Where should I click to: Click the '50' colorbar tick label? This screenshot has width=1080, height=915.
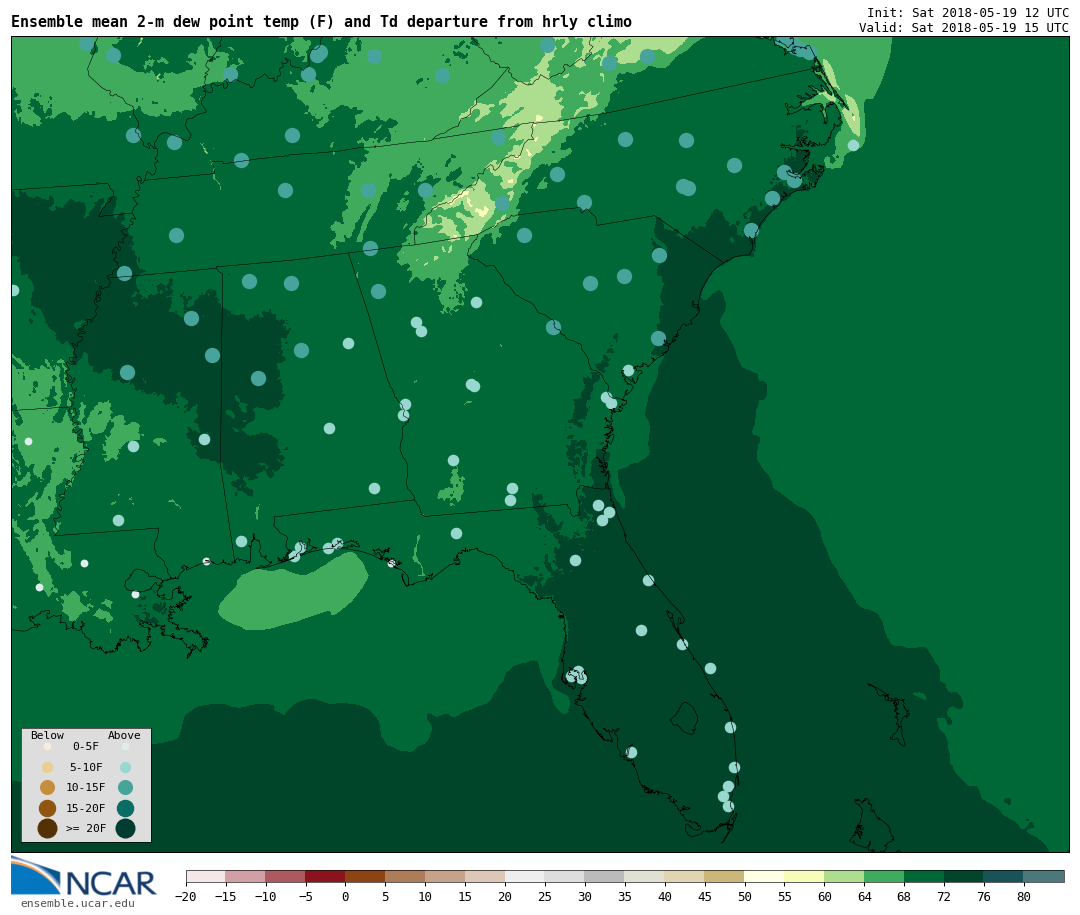745,896
